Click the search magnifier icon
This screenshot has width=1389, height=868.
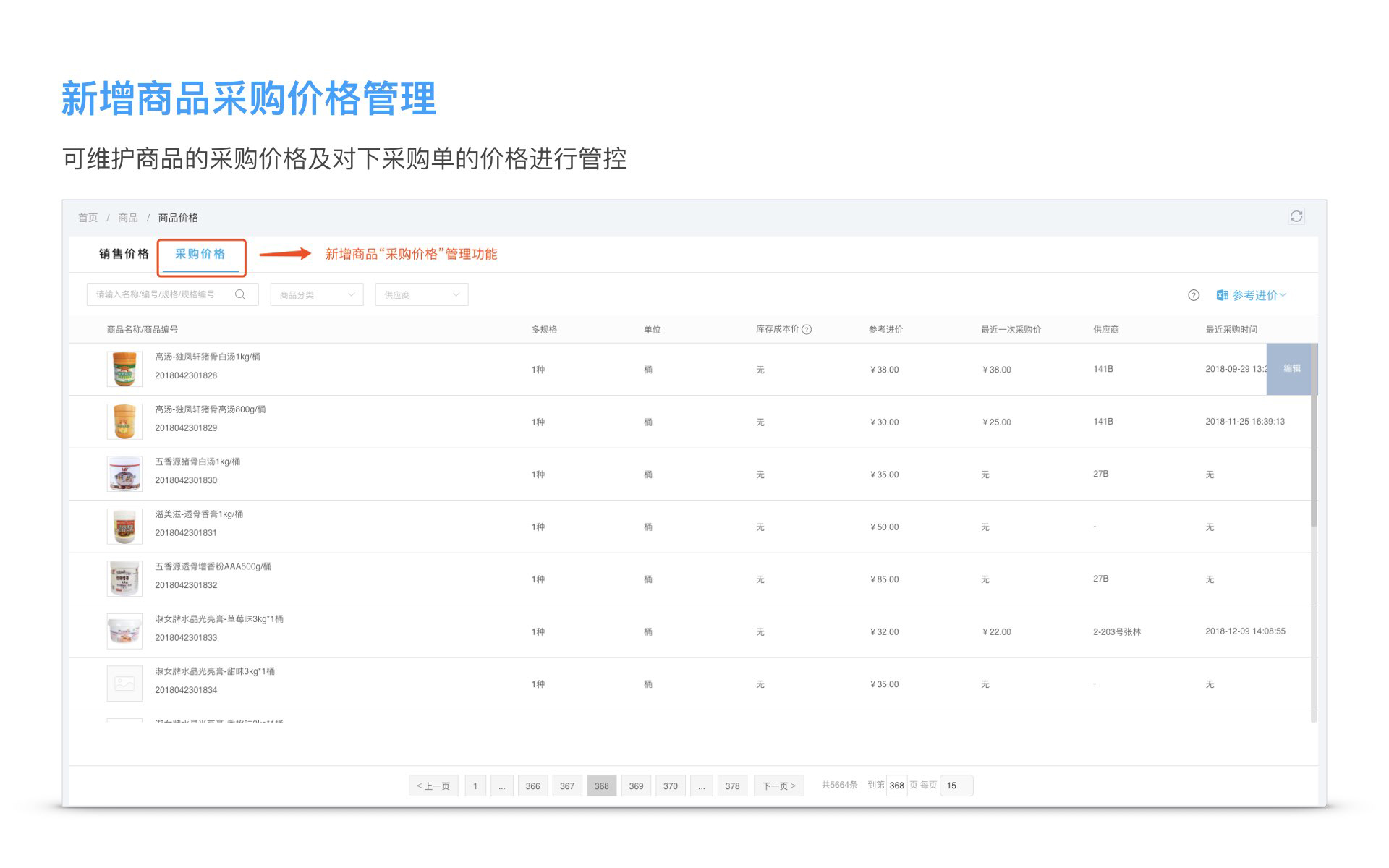[240, 294]
